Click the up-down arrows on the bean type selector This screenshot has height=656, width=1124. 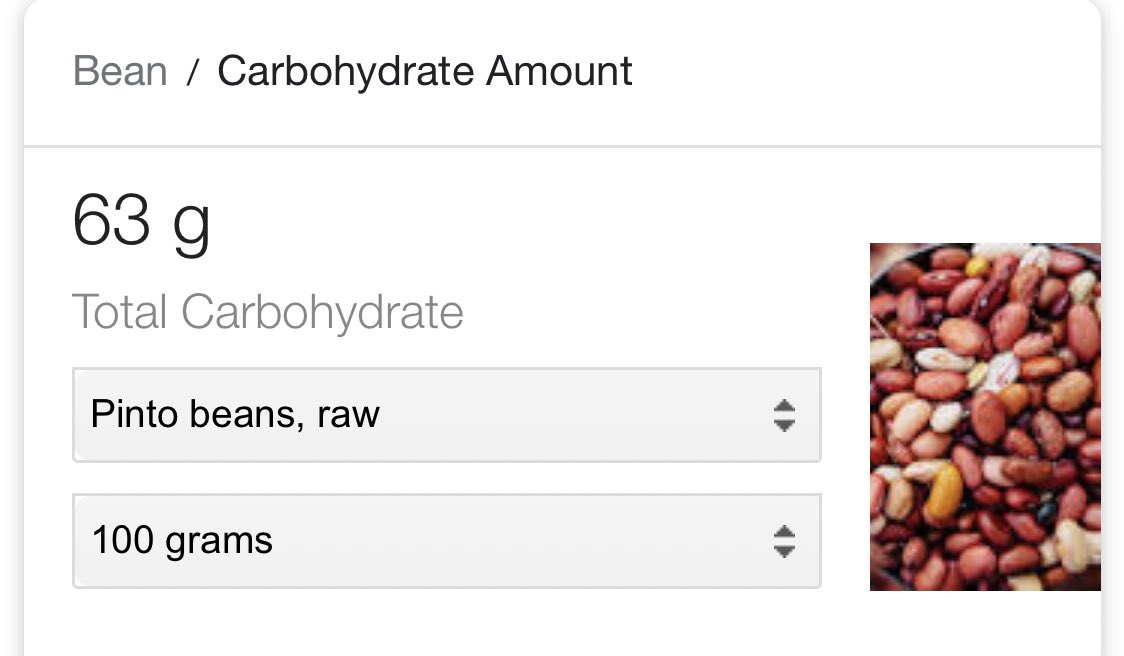tap(784, 415)
